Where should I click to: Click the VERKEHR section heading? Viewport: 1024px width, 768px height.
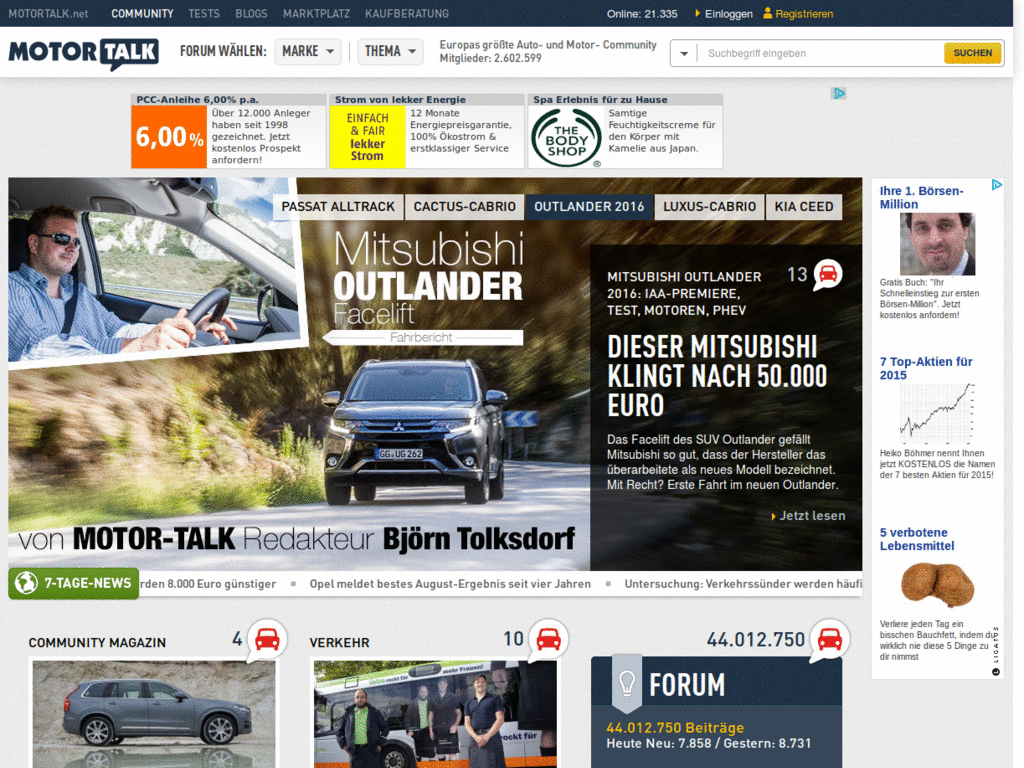tap(339, 643)
